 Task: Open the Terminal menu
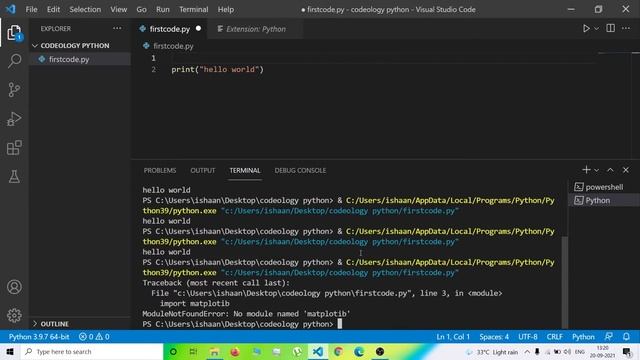coord(193,9)
